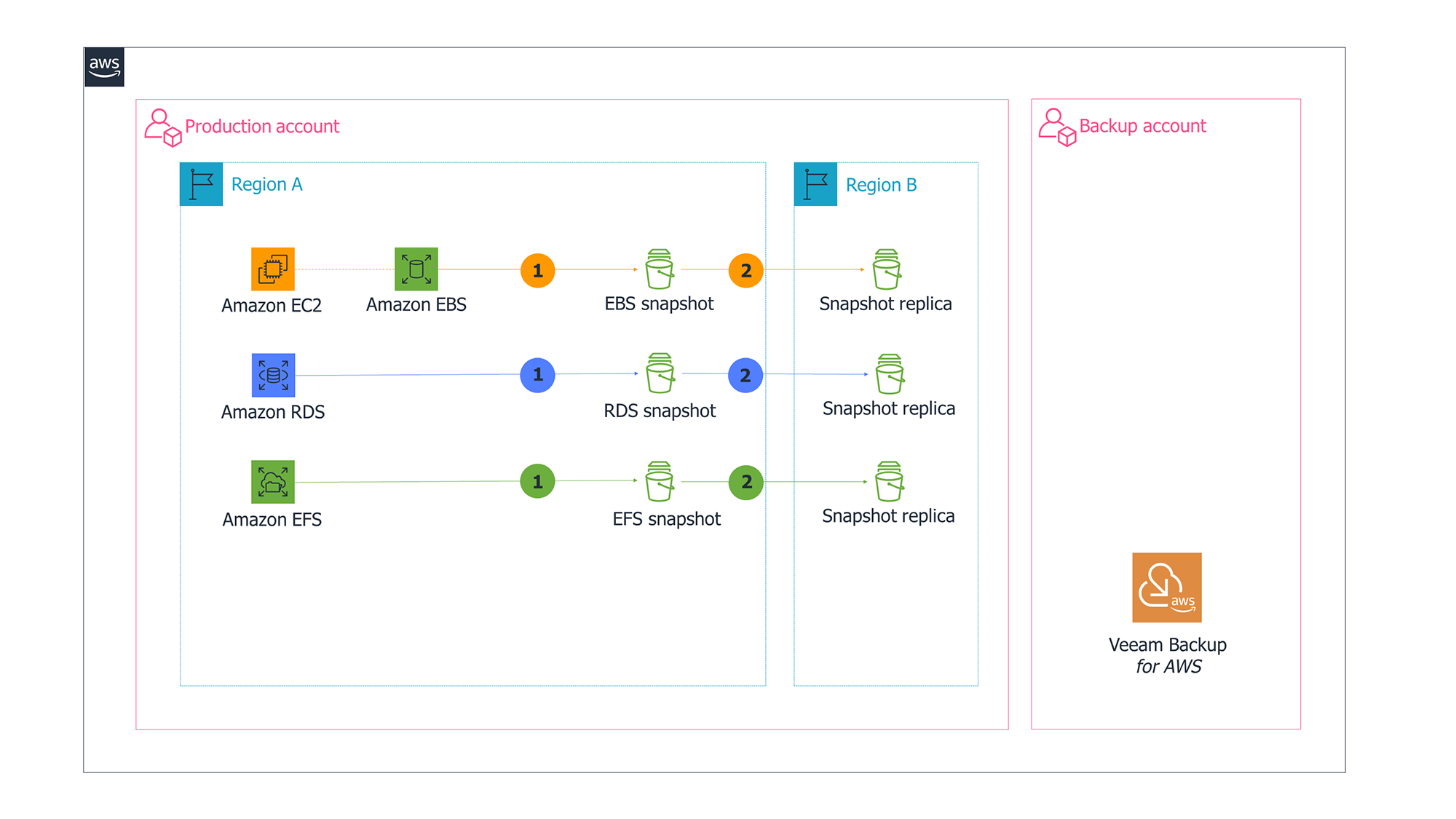This screenshot has width=1456, height=819.
Task: Click the Region B flag icon
Action: [815, 184]
